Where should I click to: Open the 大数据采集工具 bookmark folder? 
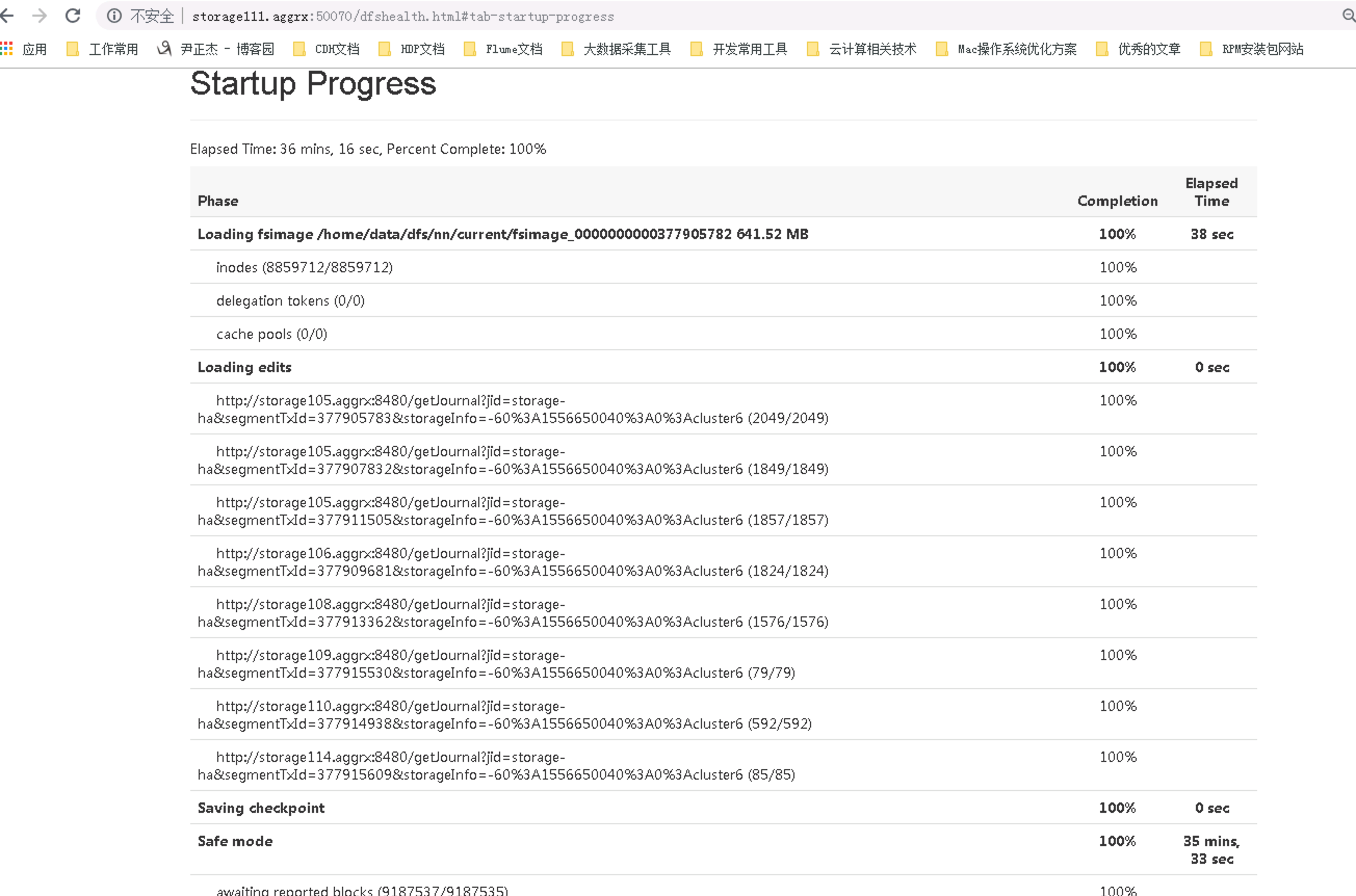click(616, 49)
